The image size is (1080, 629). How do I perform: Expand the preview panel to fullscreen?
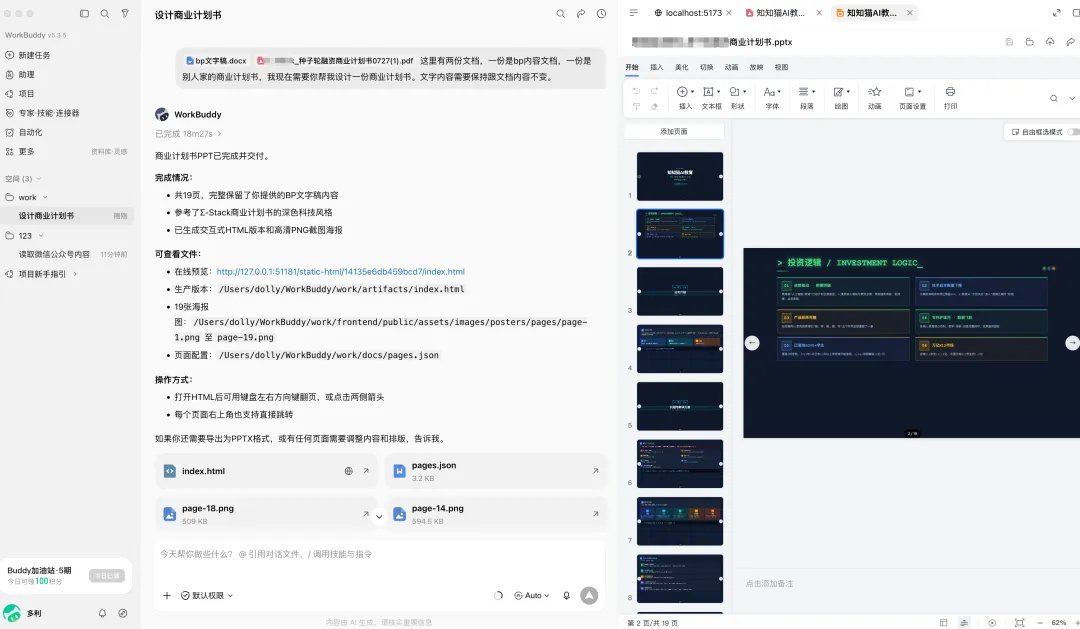[x=1057, y=12]
